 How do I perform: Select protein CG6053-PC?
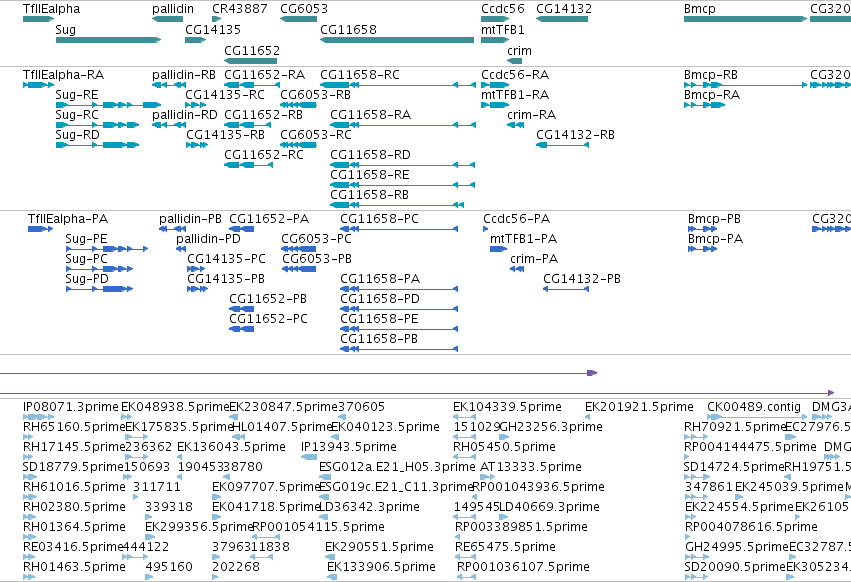pyautogui.click(x=299, y=249)
